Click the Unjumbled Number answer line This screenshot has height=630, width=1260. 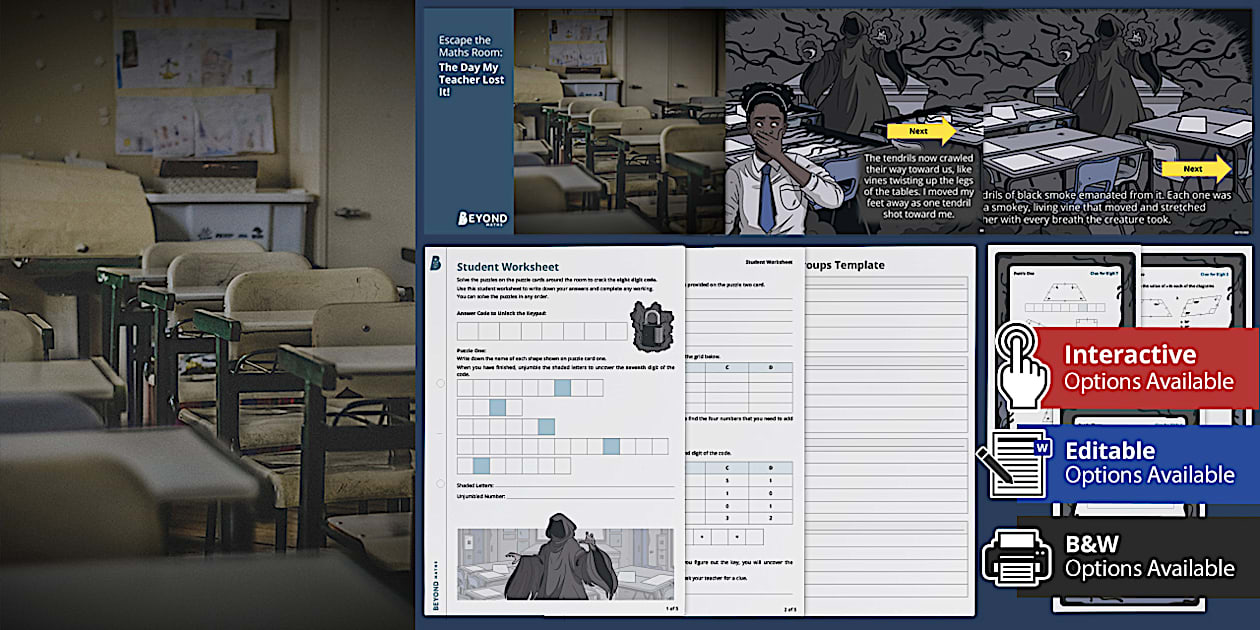click(590, 496)
